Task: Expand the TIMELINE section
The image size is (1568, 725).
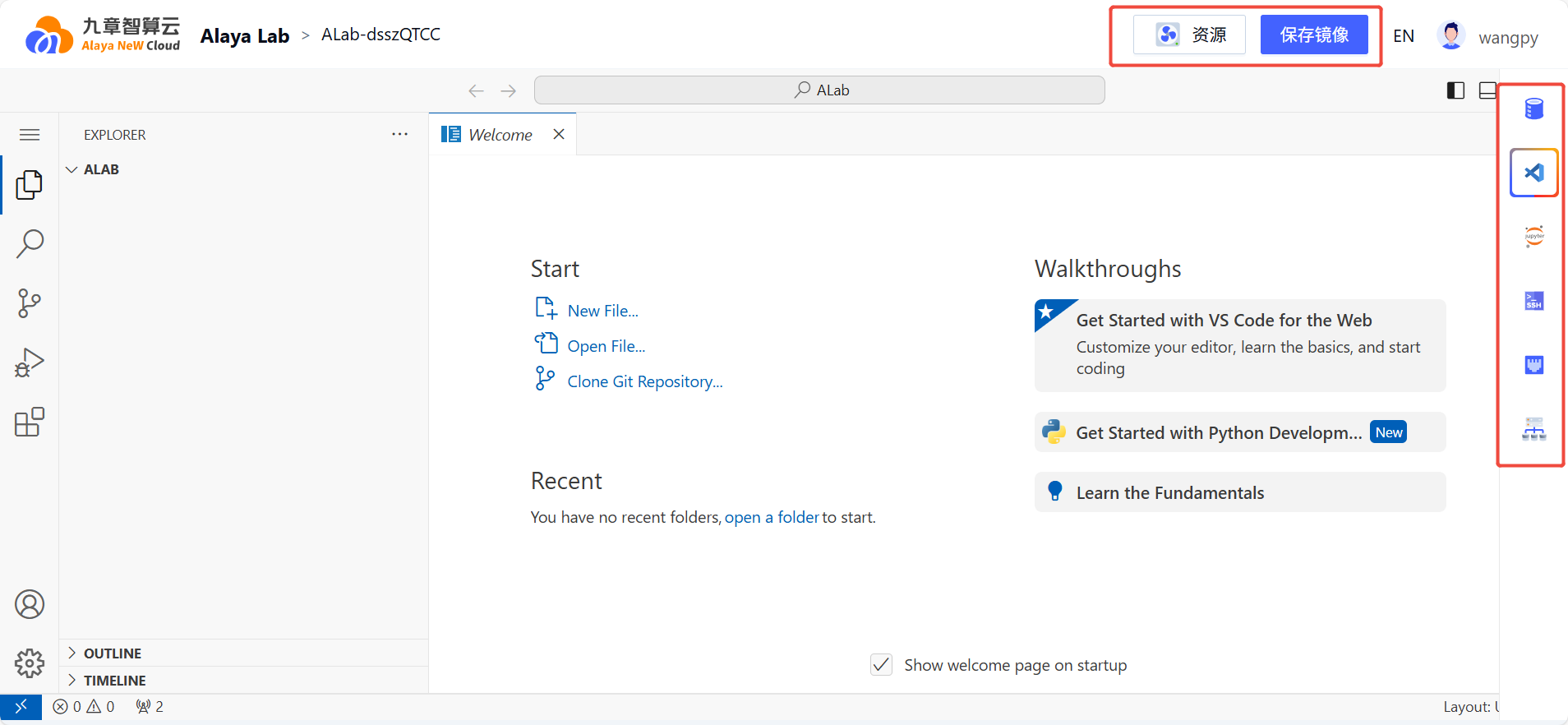Action: [x=114, y=681]
